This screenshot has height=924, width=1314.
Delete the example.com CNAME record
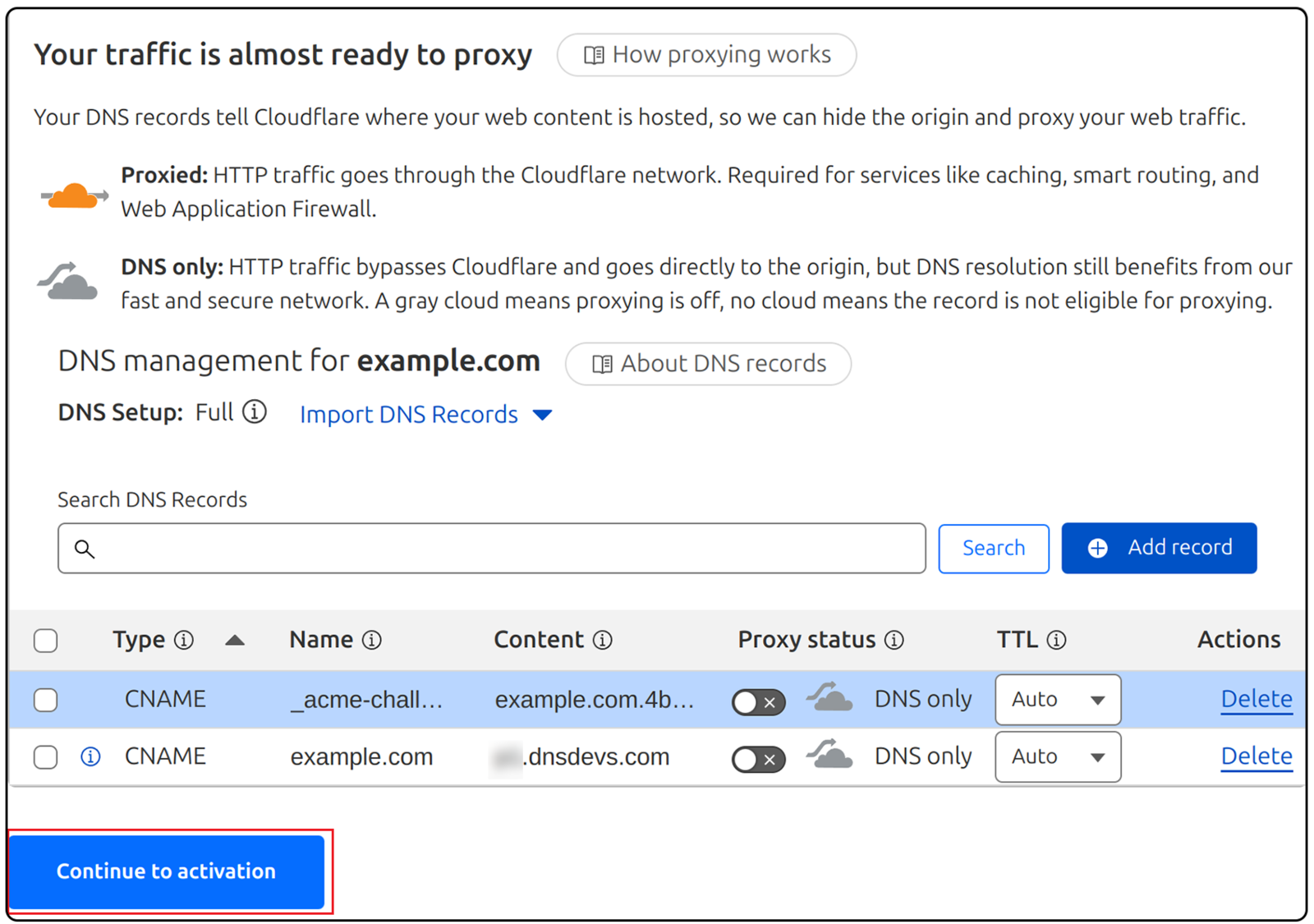tap(1256, 756)
